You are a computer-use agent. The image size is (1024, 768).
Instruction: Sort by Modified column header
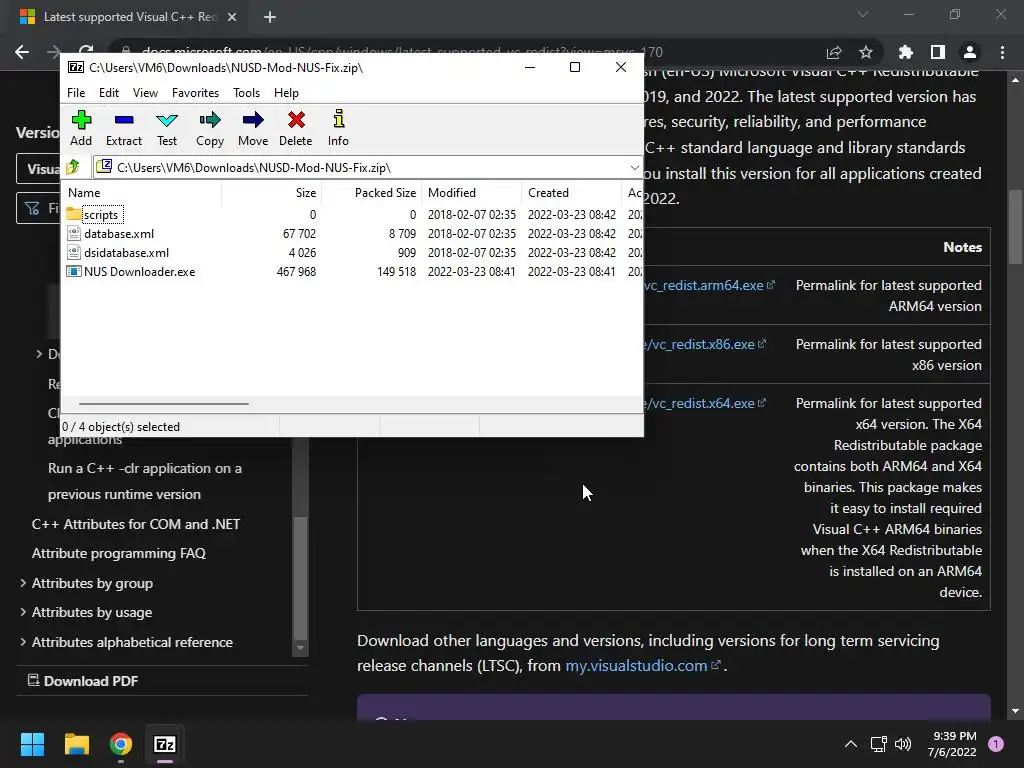tap(472, 193)
